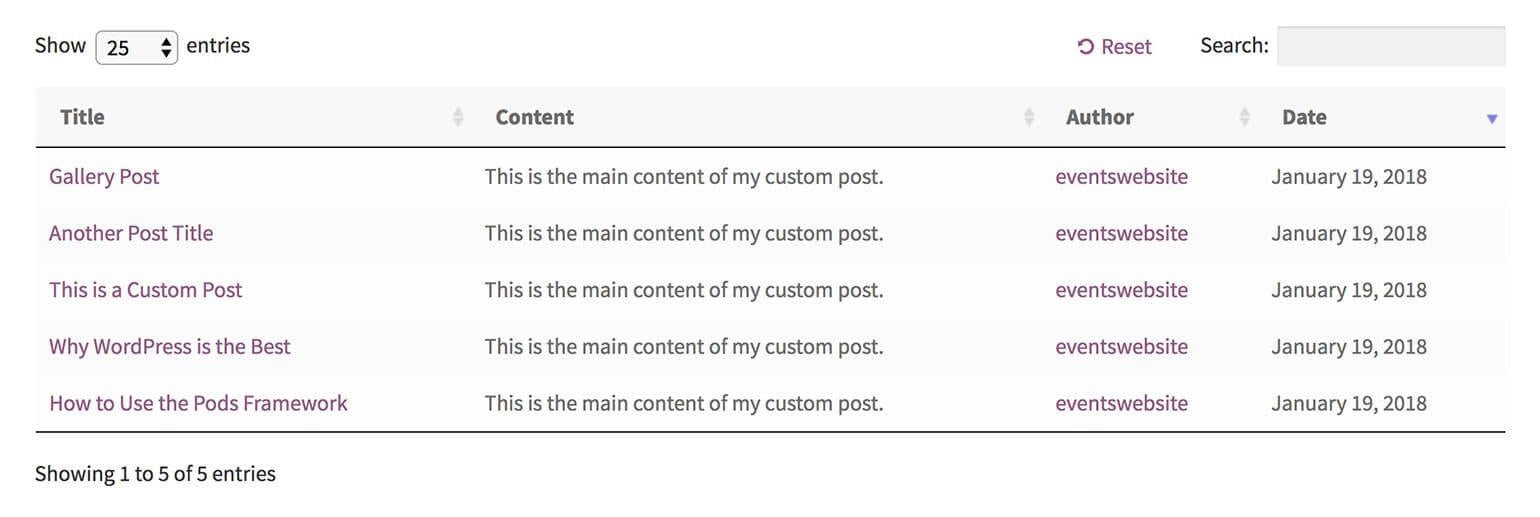Focus the Search input field
Screen dimensions: 1540x517
1391,46
